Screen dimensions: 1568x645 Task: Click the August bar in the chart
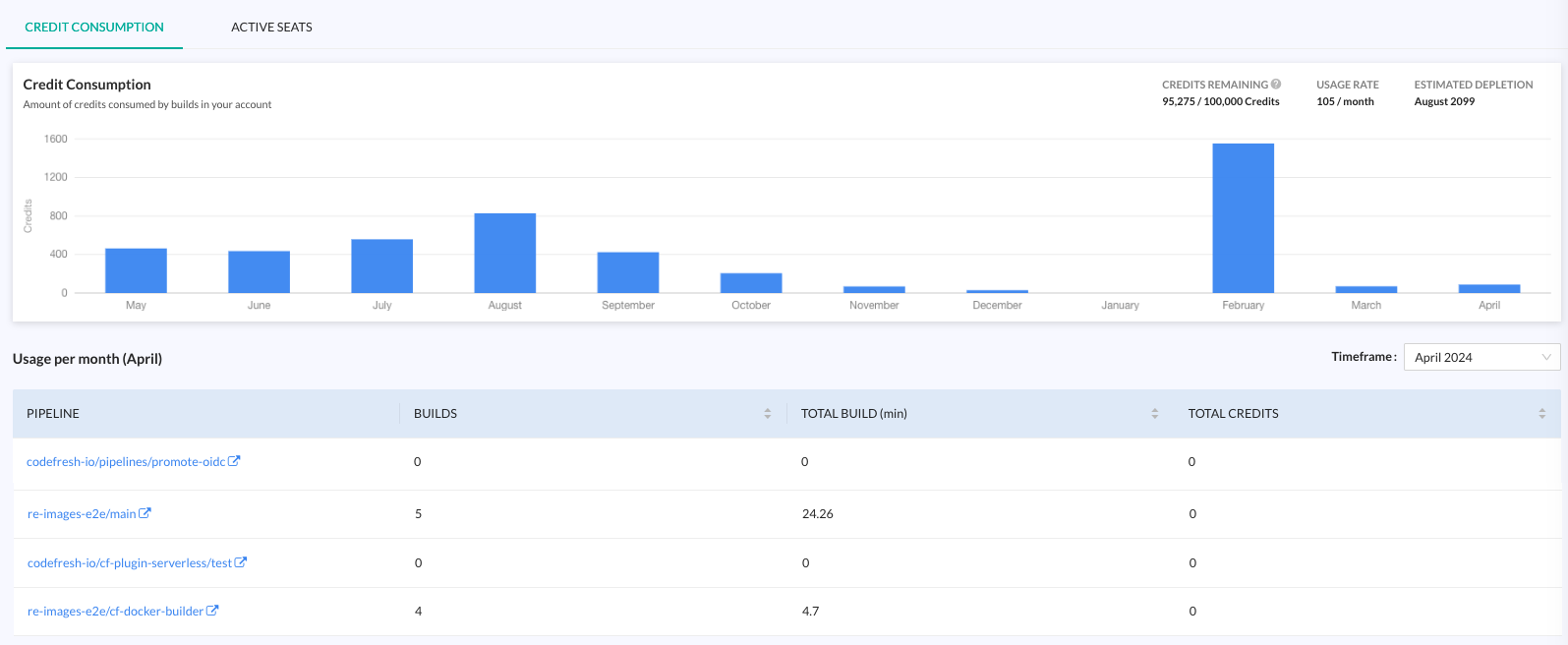tap(504, 254)
